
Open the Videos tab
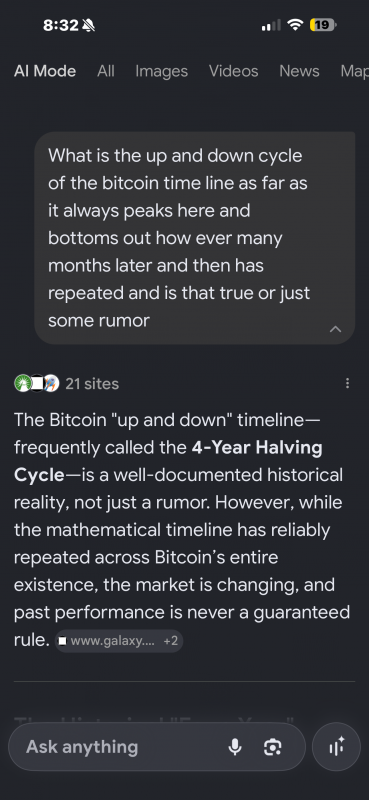[233, 71]
